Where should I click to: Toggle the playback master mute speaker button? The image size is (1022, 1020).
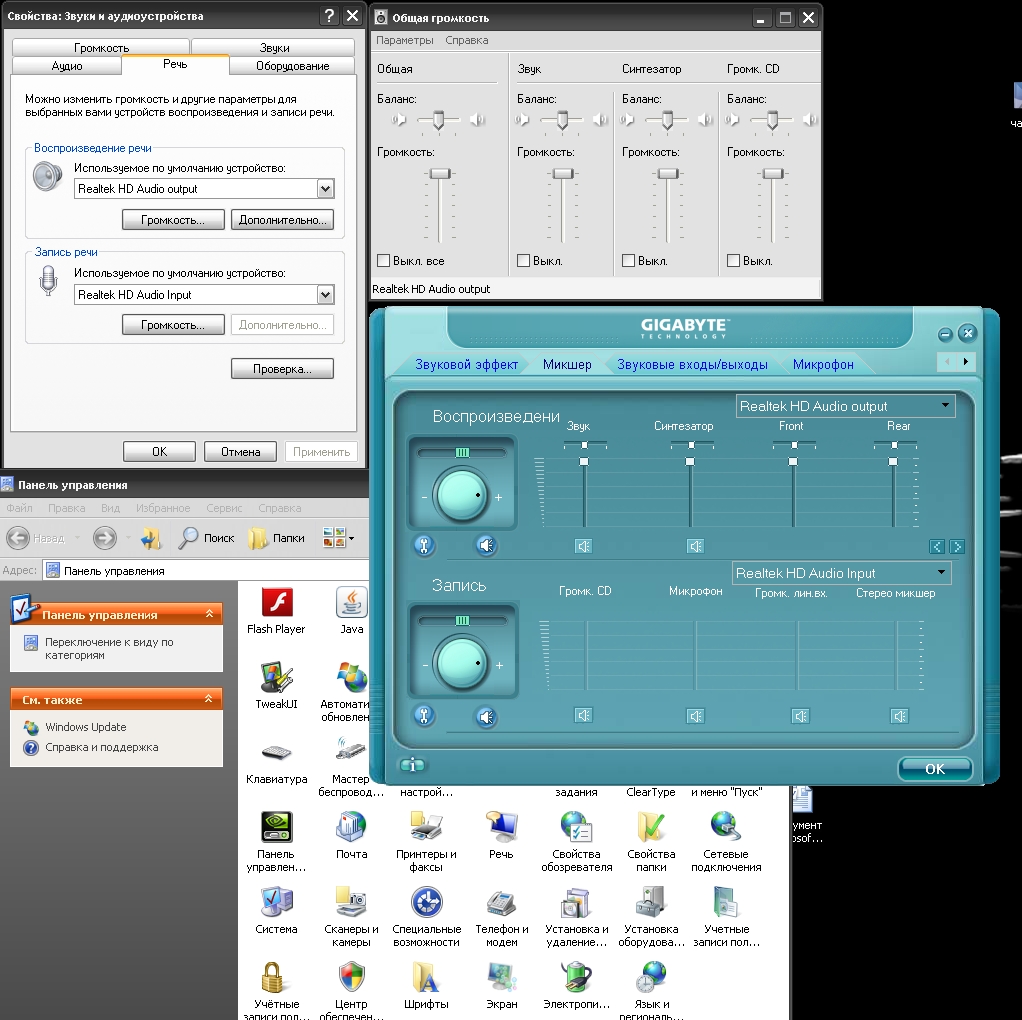coord(486,545)
